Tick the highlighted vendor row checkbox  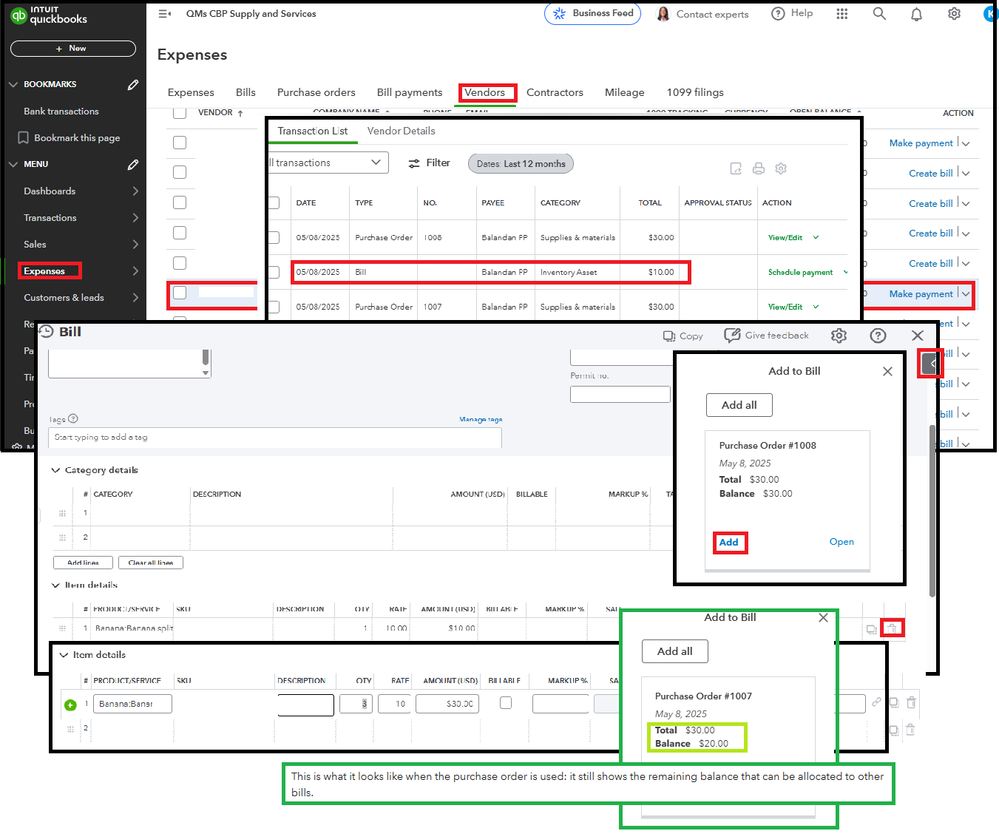180,293
